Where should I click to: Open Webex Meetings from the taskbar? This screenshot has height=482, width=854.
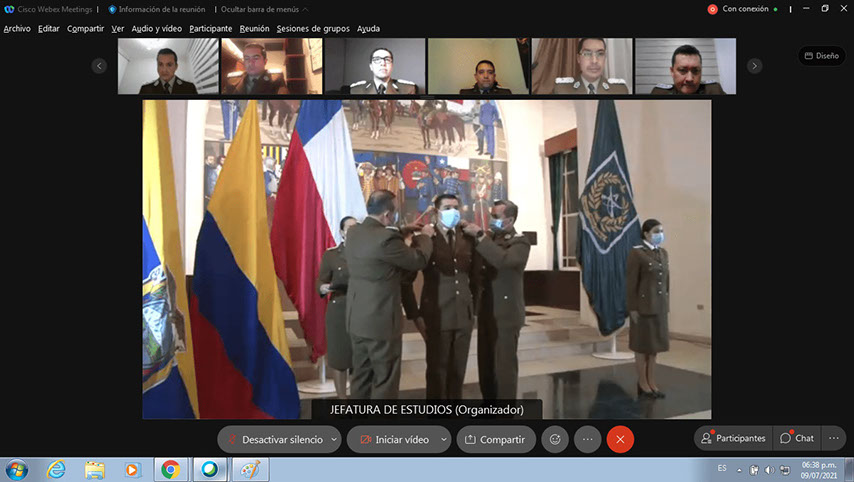point(209,469)
